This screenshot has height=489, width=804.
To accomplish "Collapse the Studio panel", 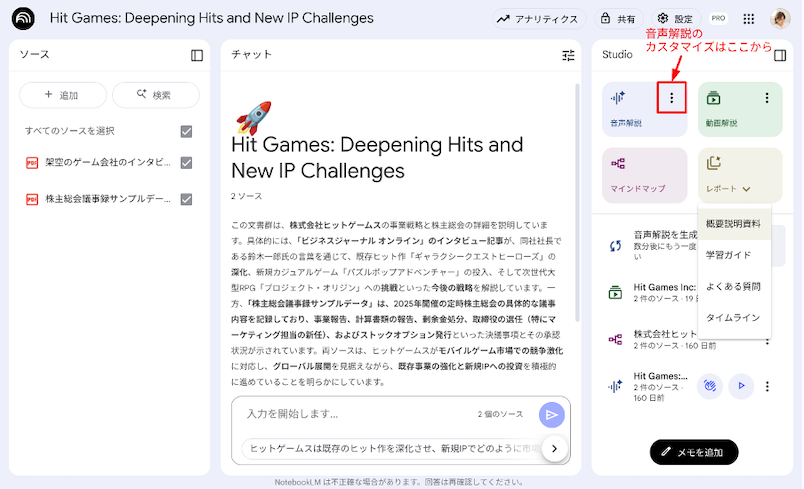I will click(x=780, y=55).
